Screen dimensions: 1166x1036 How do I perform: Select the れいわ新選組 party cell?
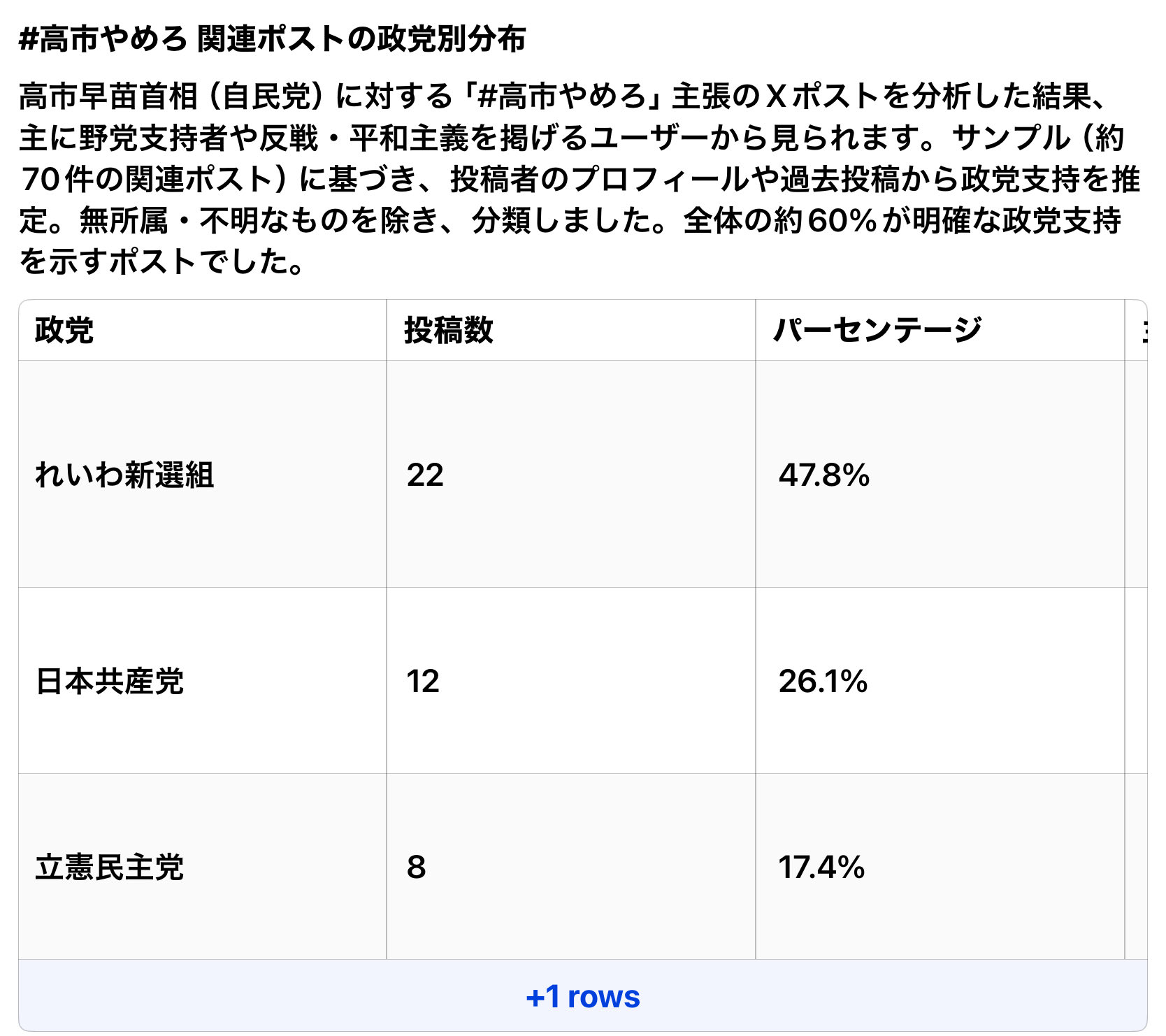pyautogui.click(x=124, y=475)
